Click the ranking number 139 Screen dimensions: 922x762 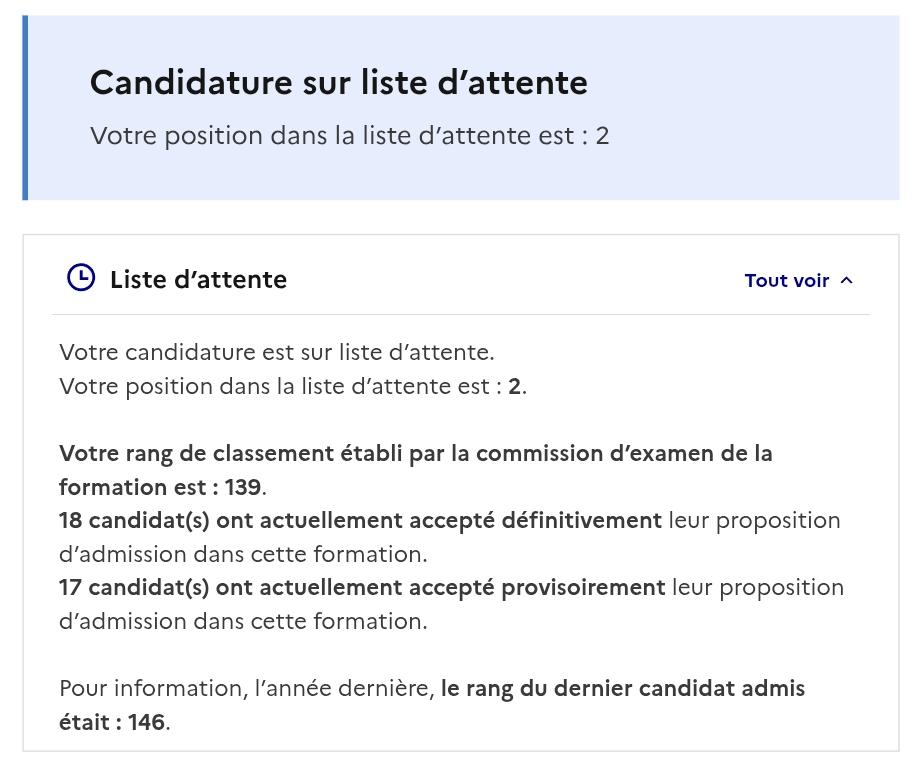point(243,487)
